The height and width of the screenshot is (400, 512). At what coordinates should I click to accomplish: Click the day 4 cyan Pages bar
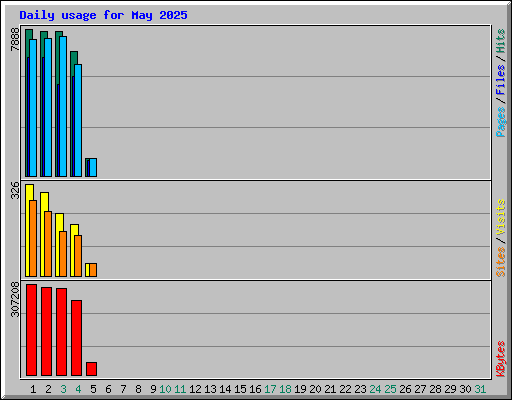78,121
